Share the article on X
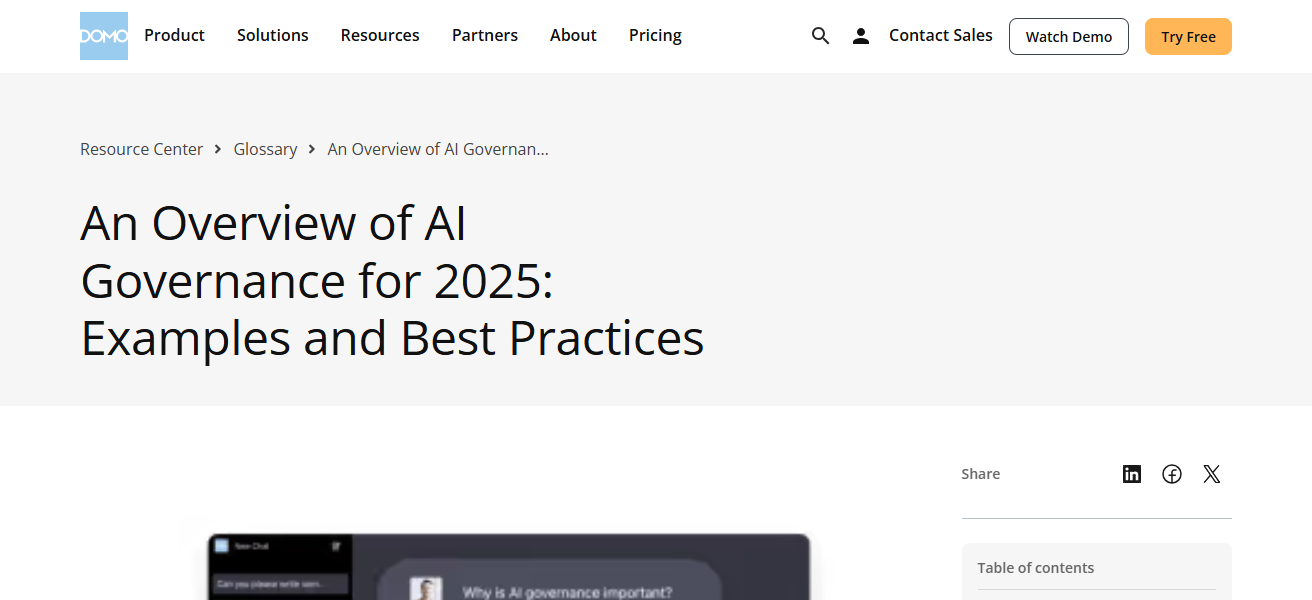 [1211, 473]
